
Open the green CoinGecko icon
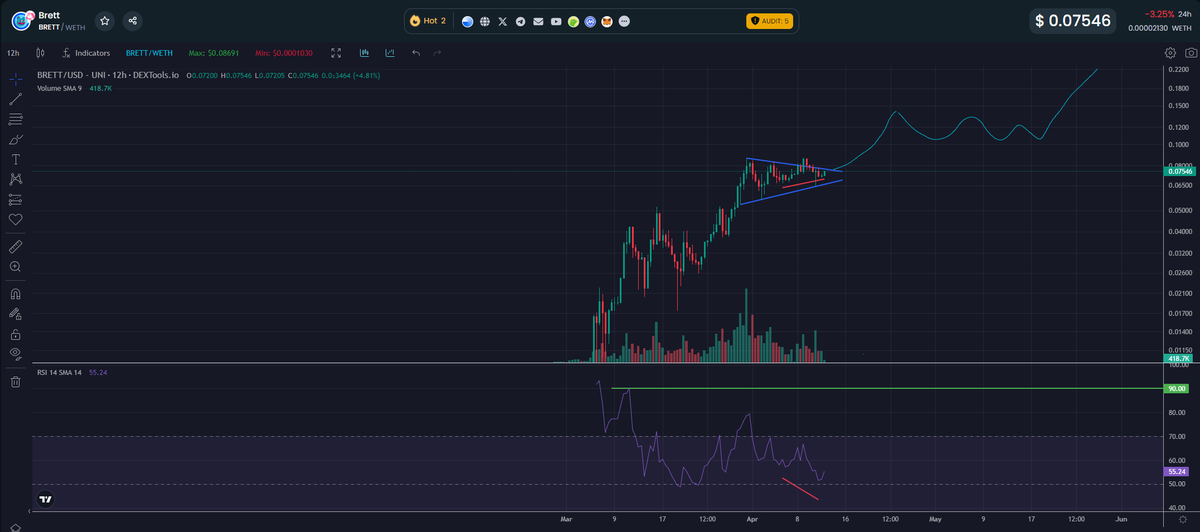click(573, 21)
